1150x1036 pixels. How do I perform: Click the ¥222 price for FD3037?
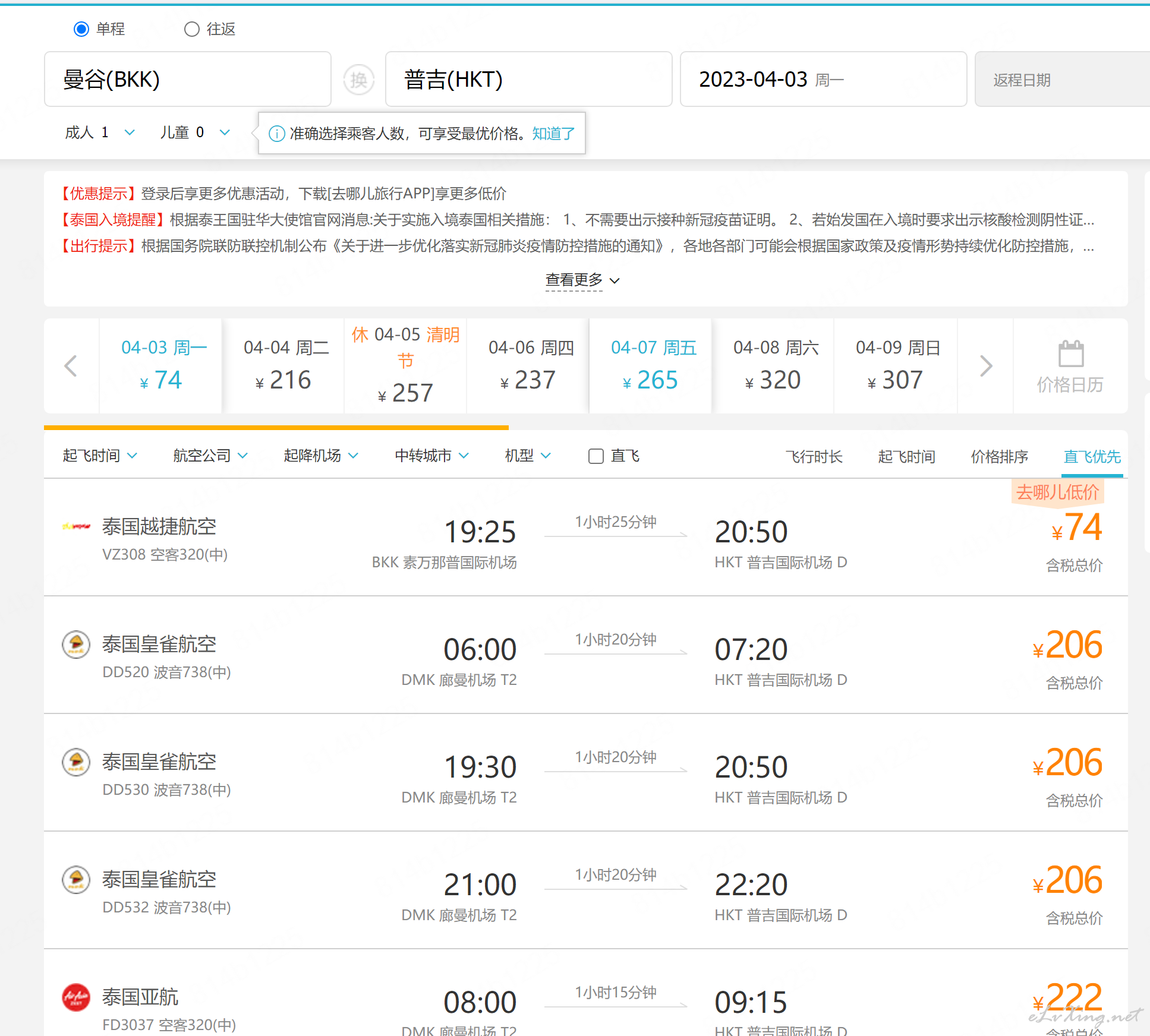1067,998
